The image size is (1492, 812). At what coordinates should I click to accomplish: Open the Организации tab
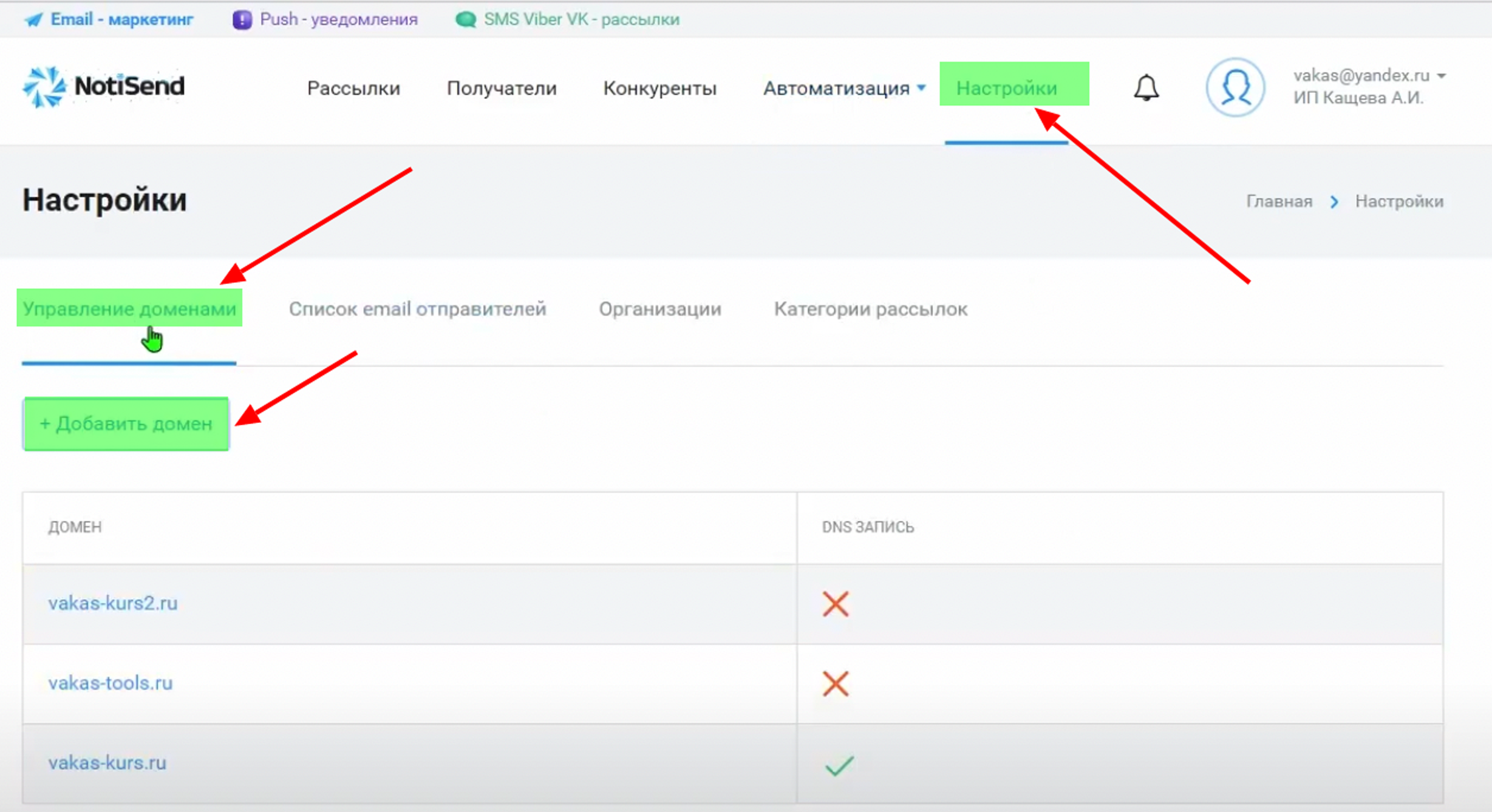(x=659, y=309)
